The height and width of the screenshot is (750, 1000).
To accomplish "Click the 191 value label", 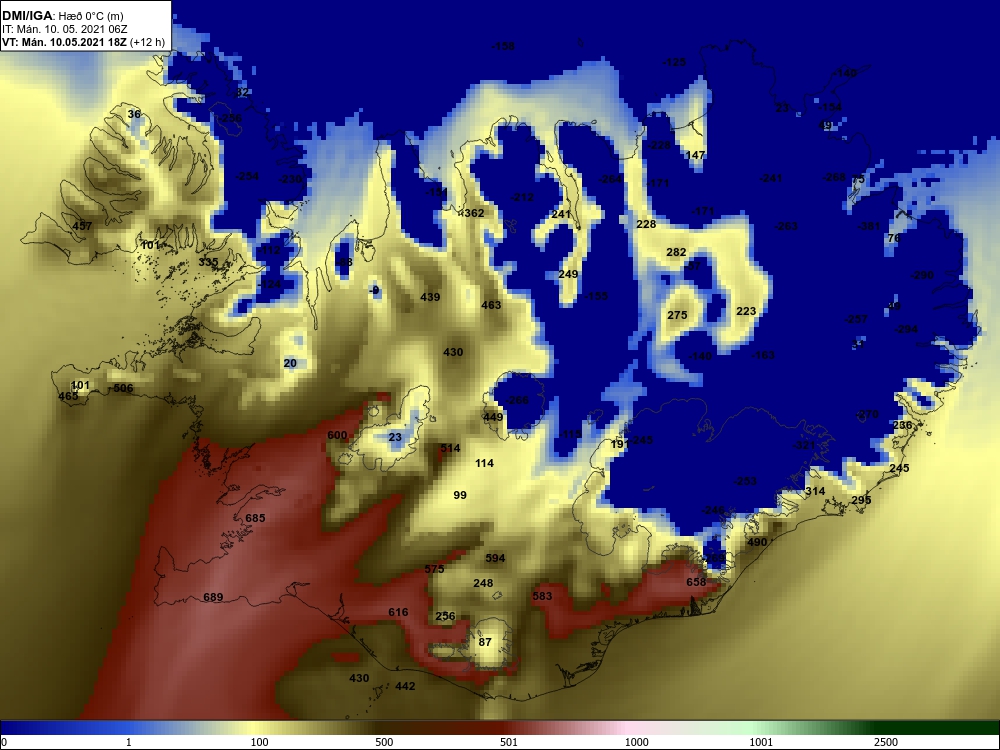I will pyautogui.click(x=620, y=444).
